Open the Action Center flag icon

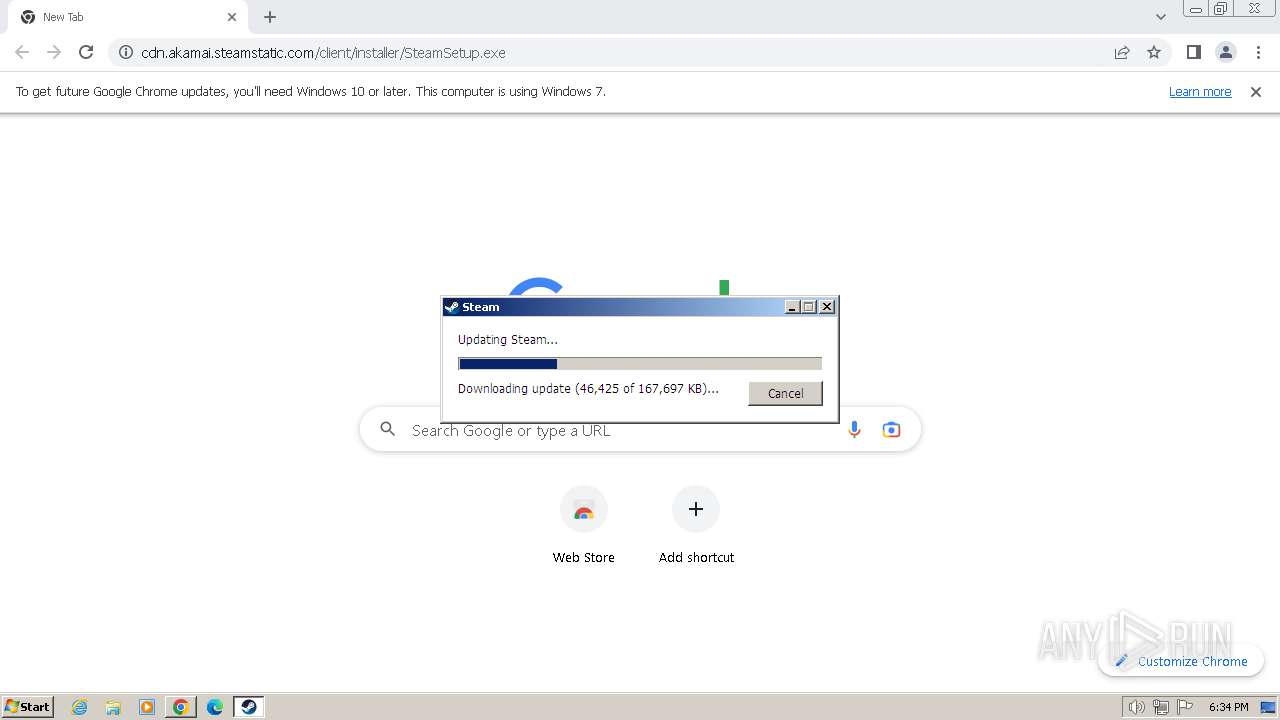click(x=1185, y=707)
